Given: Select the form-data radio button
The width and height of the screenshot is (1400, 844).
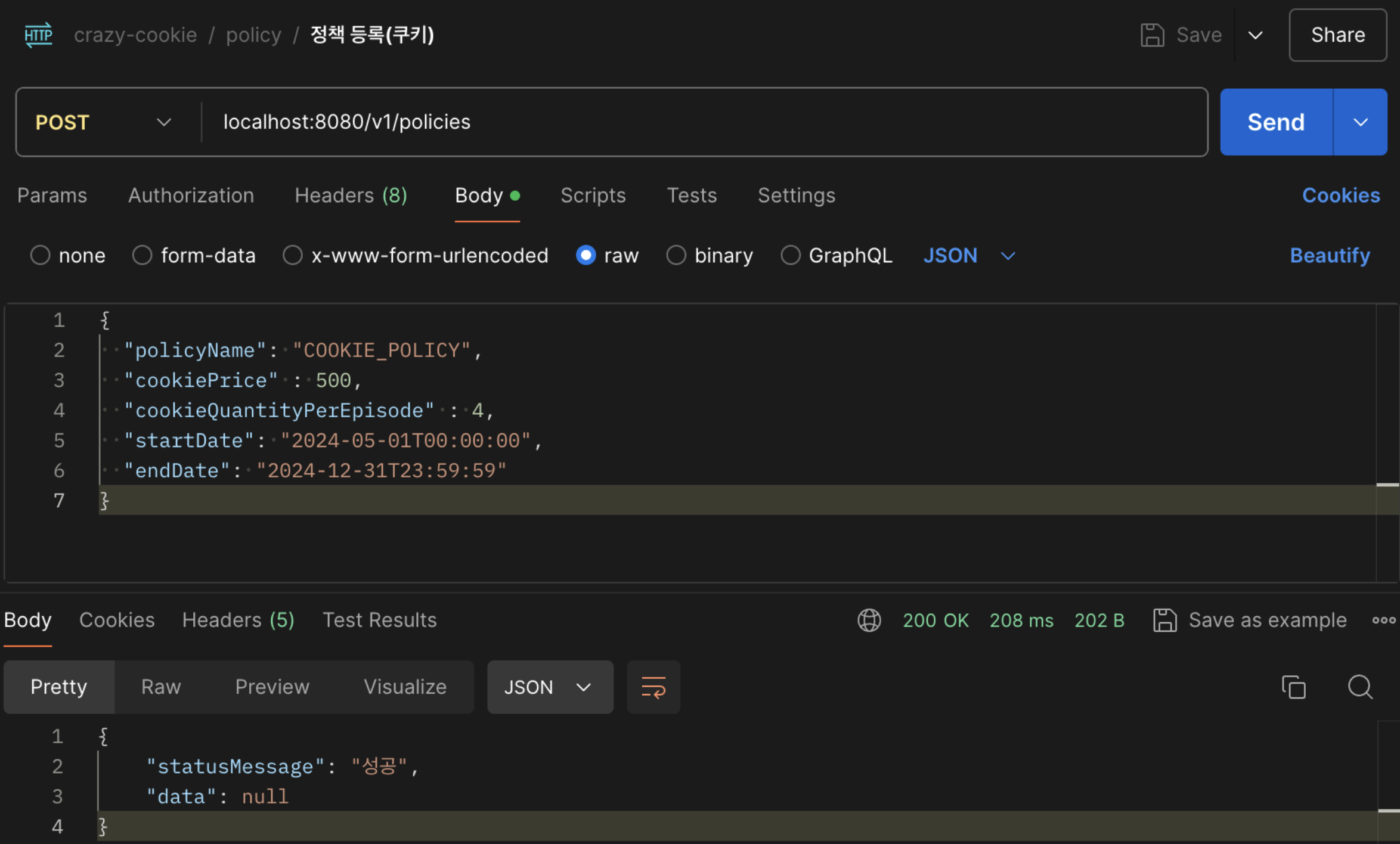Looking at the screenshot, I should point(142,255).
